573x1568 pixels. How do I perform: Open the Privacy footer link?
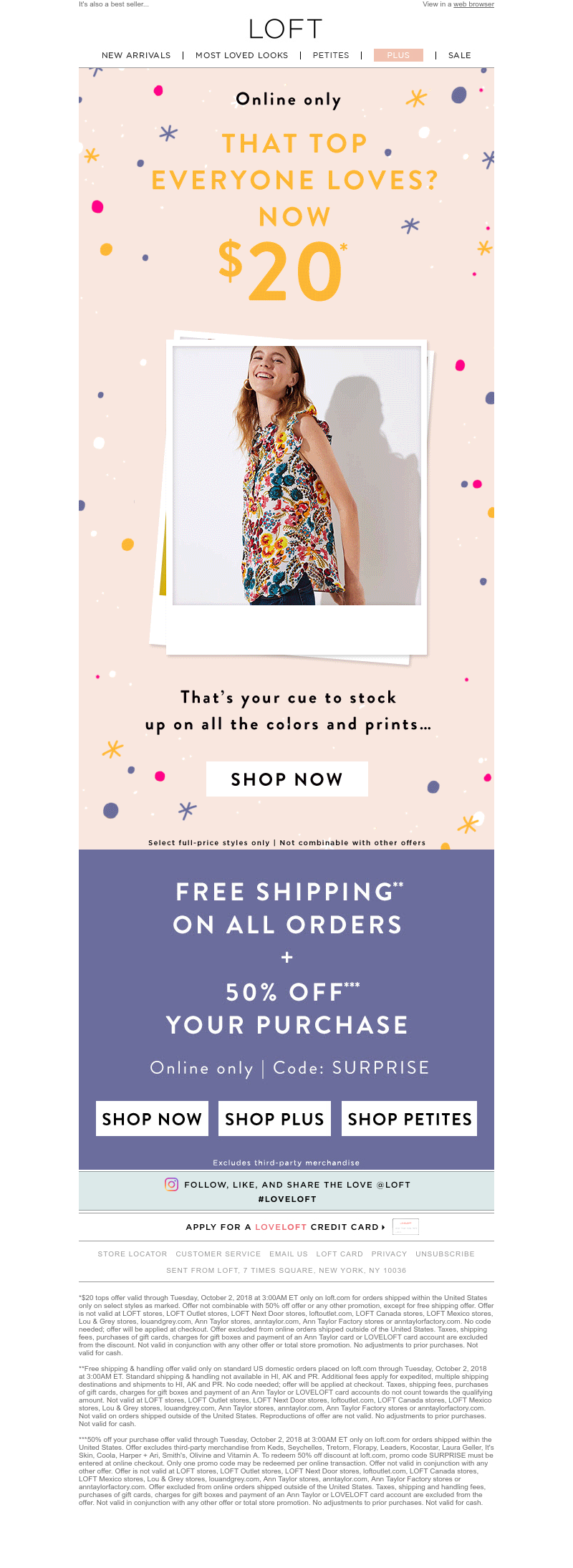tap(389, 1254)
